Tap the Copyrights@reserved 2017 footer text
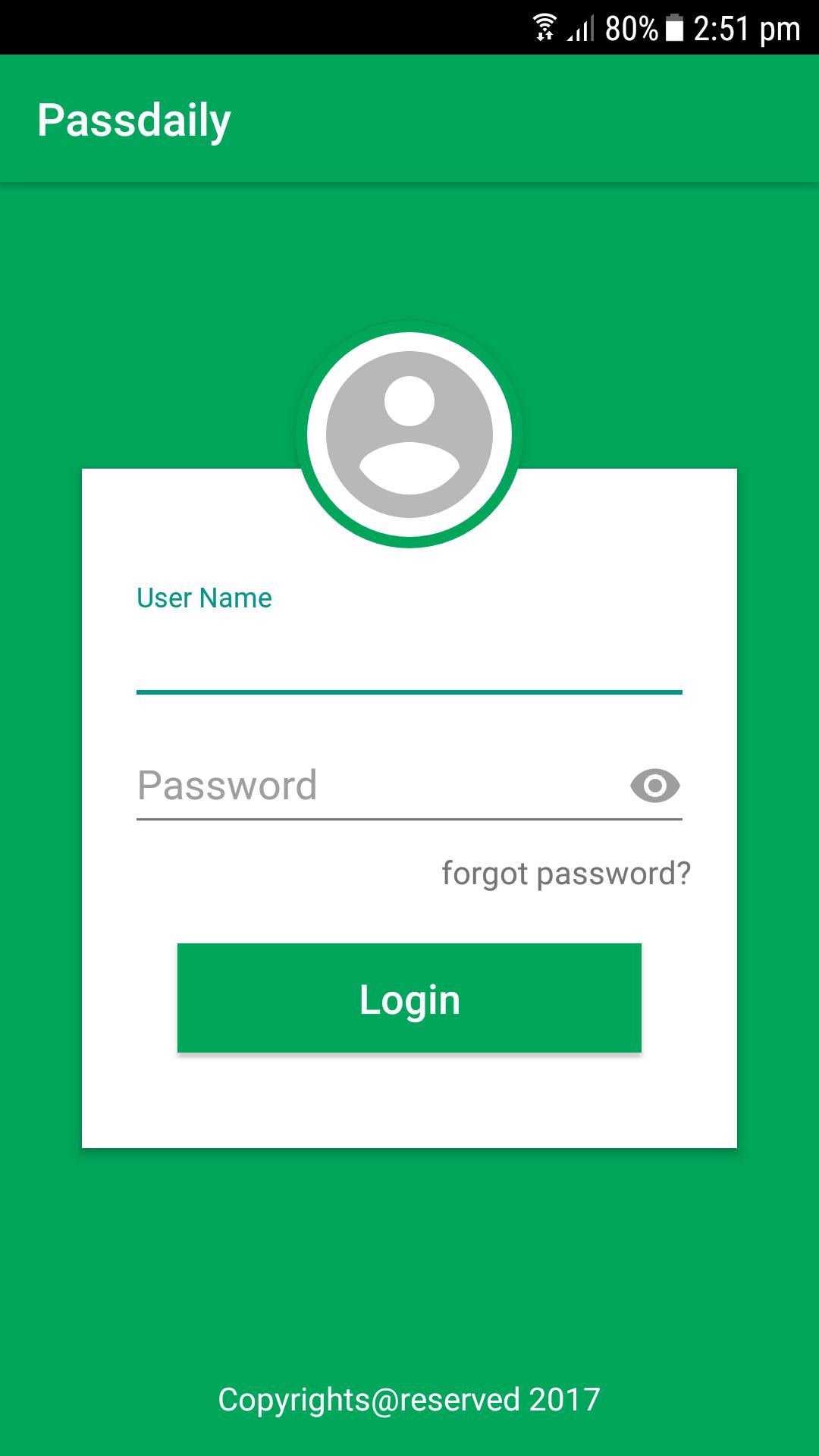 pyautogui.click(x=409, y=1400)
